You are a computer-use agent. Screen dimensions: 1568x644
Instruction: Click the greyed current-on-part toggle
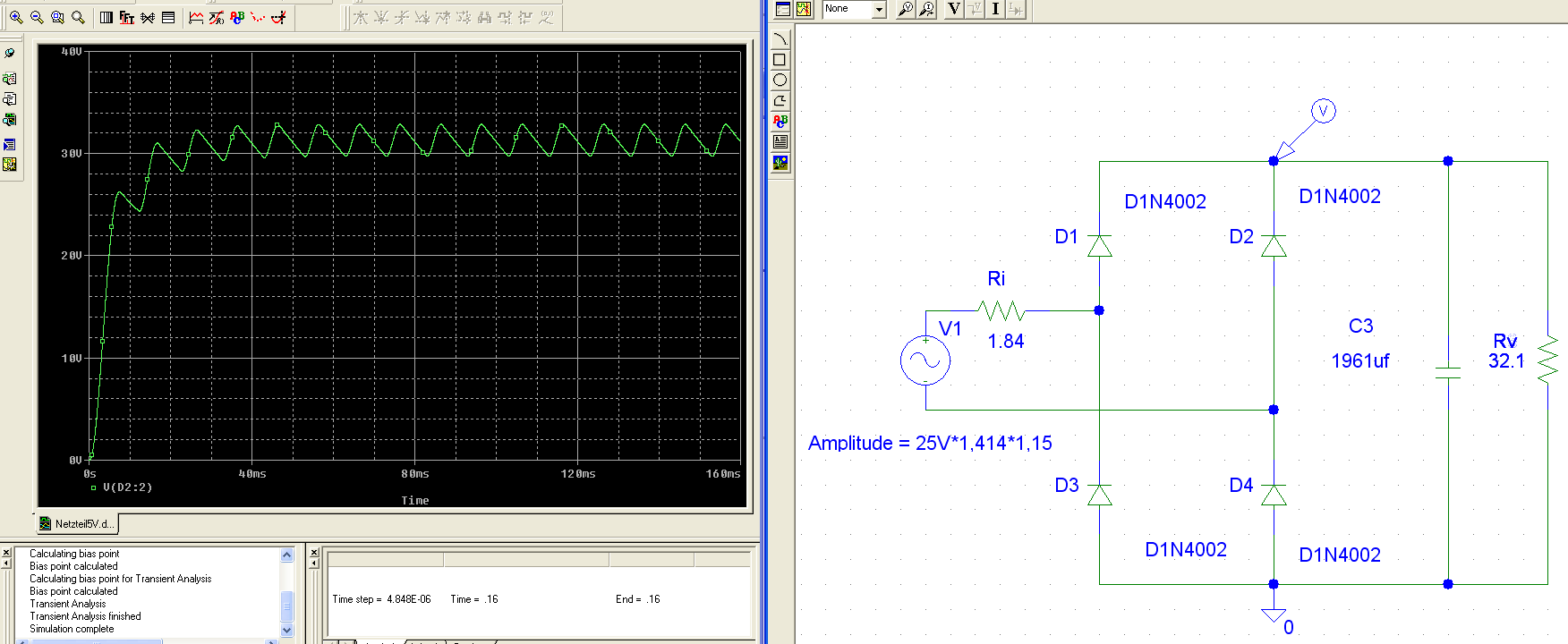pos(1016,9)
